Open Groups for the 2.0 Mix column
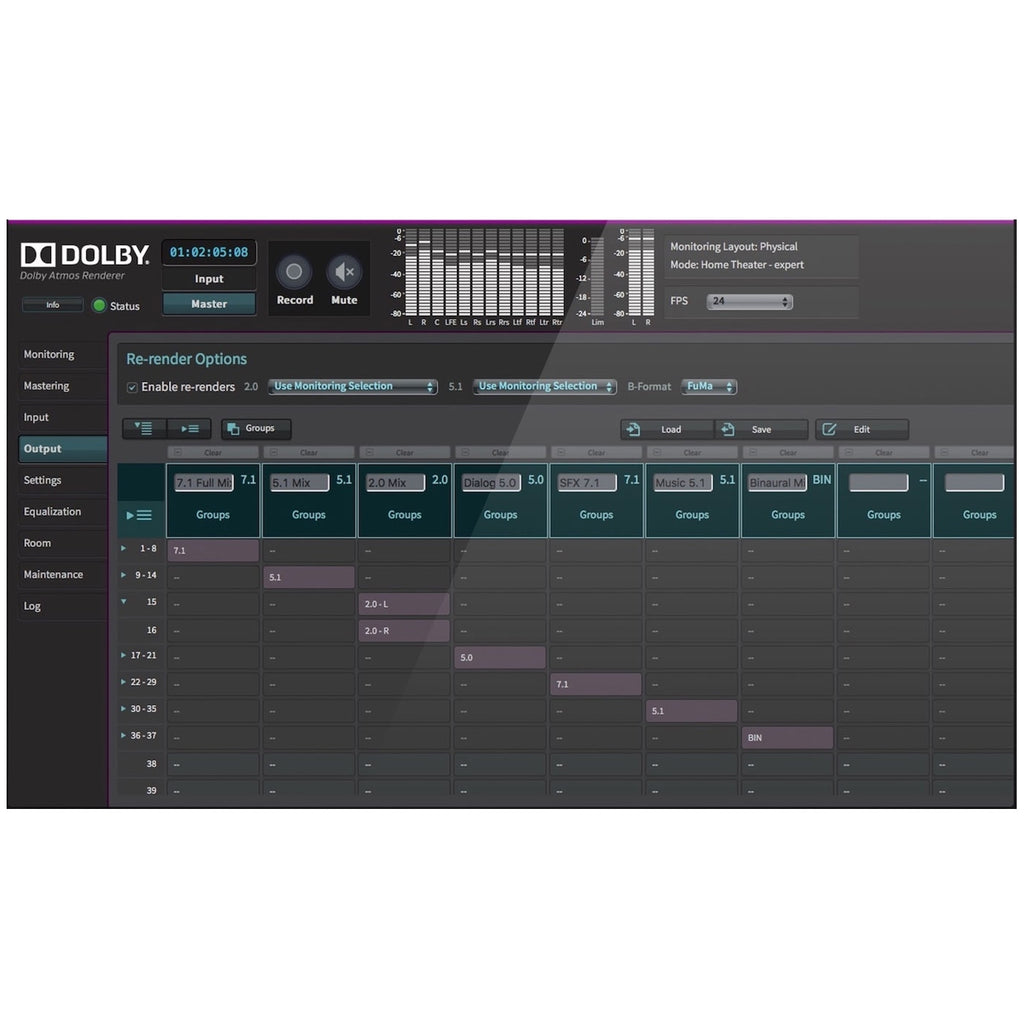Image resolution: width=1024 pixels, height=1024 pixels. coord(404,515)
